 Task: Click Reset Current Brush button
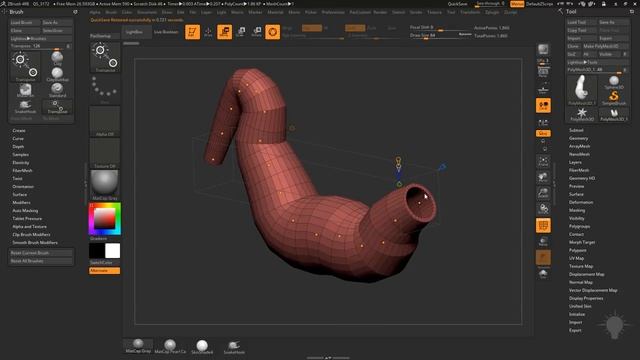click(x=41, y=253)
